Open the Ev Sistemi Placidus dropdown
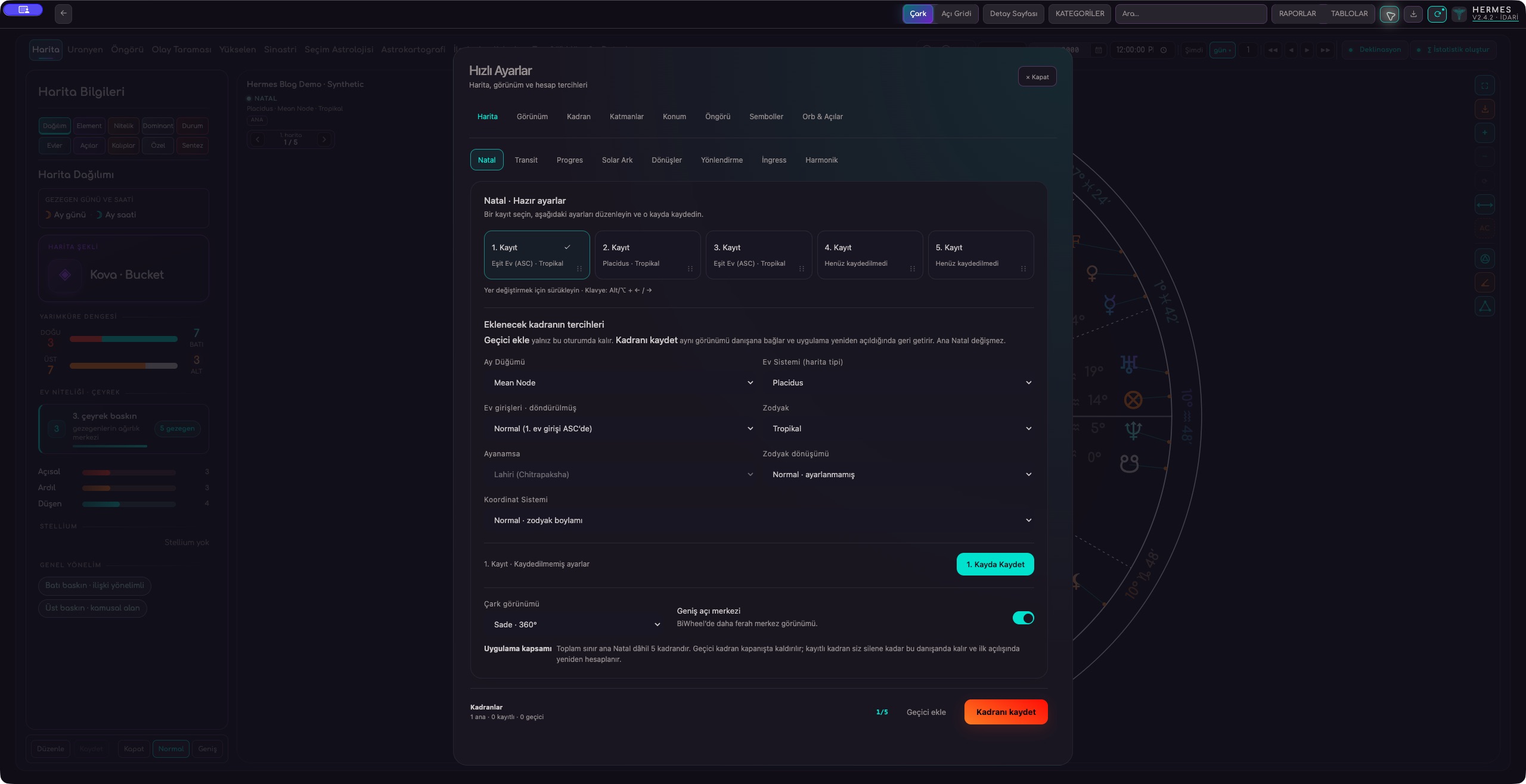The width and height of the screenshot is (1526, 784). point(898,382)
